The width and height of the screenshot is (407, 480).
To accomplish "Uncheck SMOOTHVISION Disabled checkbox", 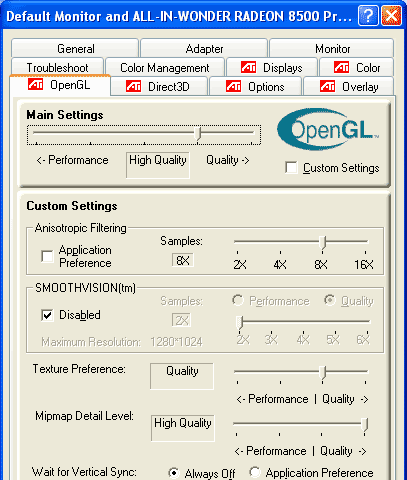I will (47, 315).
